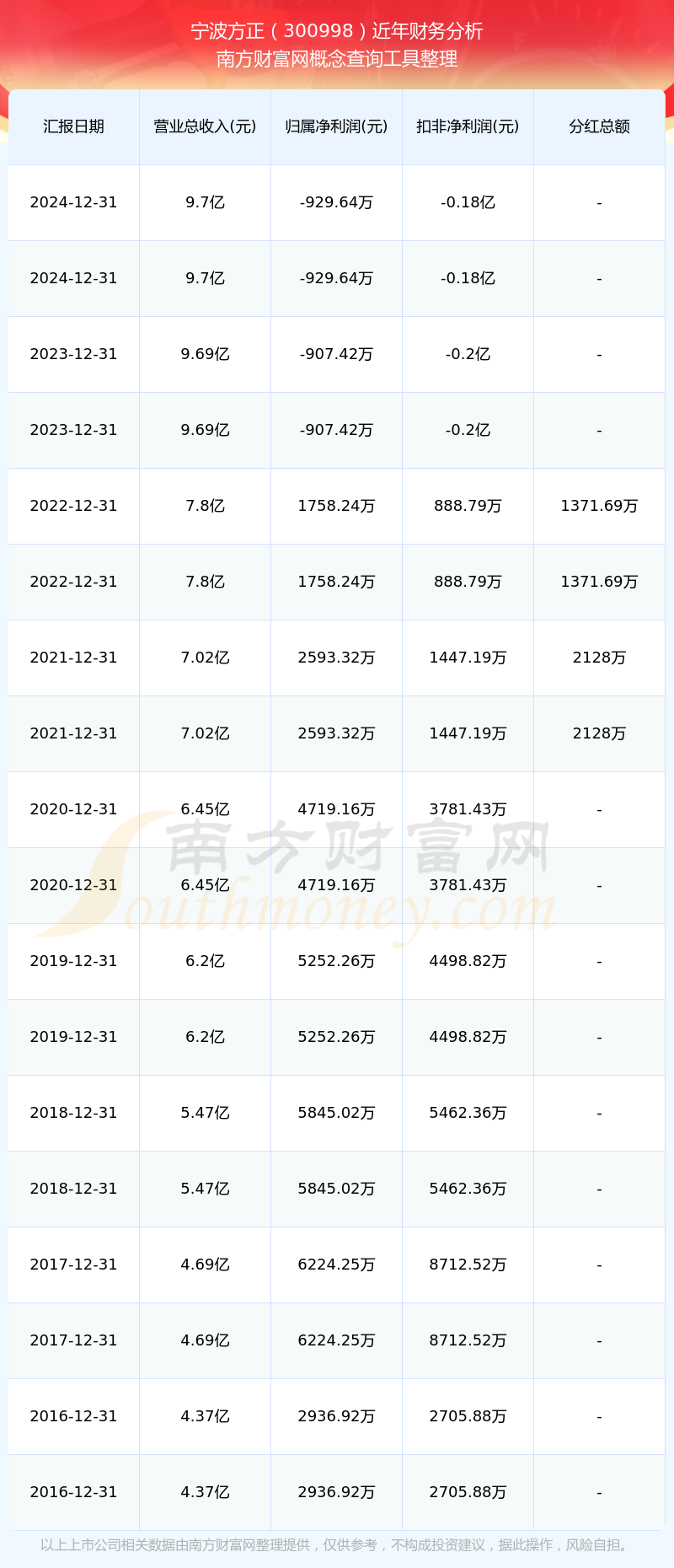The height and width of the screenshot is (1568, 674).
Task: Select the first 2024-12-31 date cell
Action: (73, 202)
